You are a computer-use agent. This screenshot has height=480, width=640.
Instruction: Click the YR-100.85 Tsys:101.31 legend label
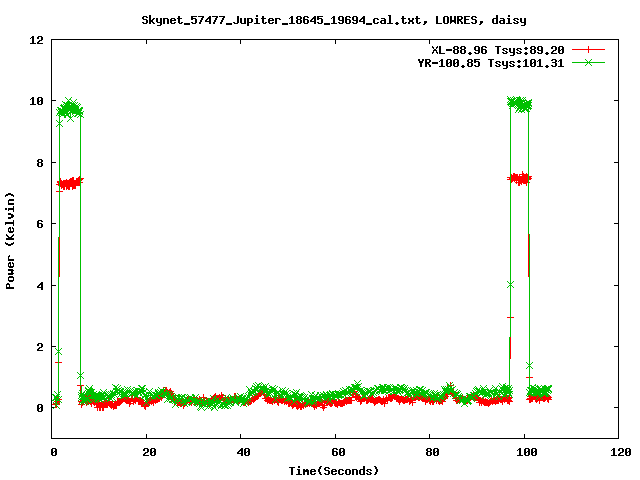coord(491,63)
